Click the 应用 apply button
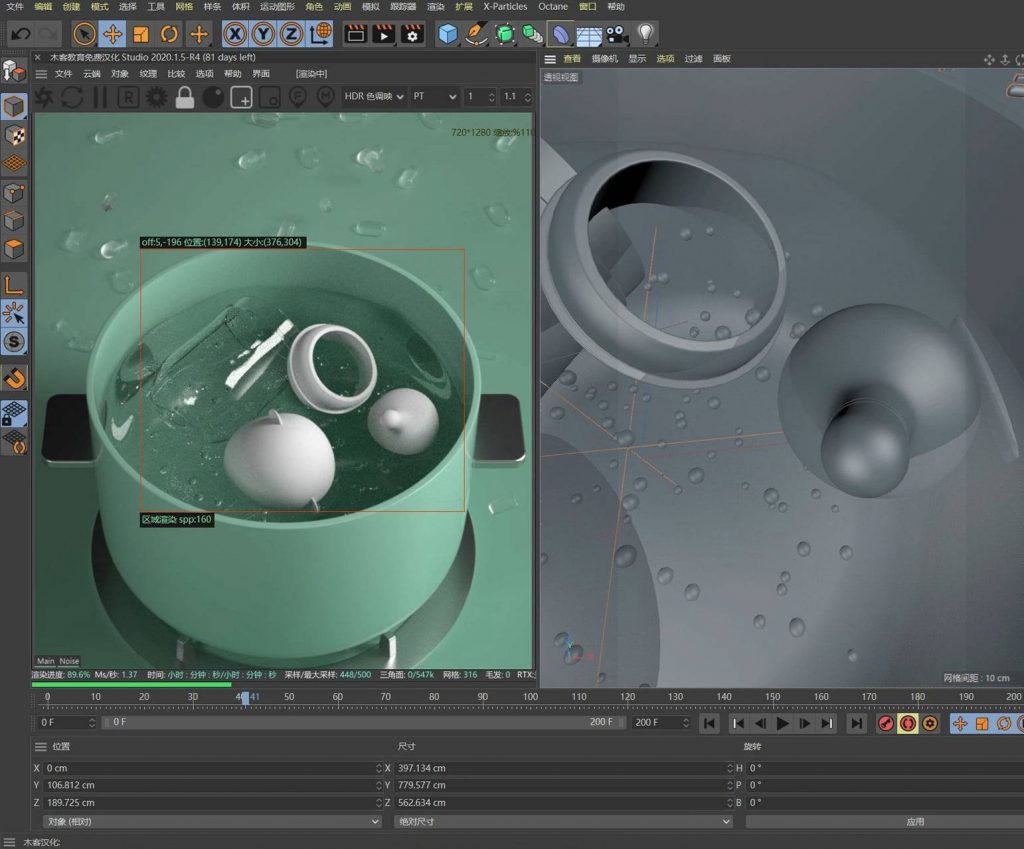 tap(914, 821)
